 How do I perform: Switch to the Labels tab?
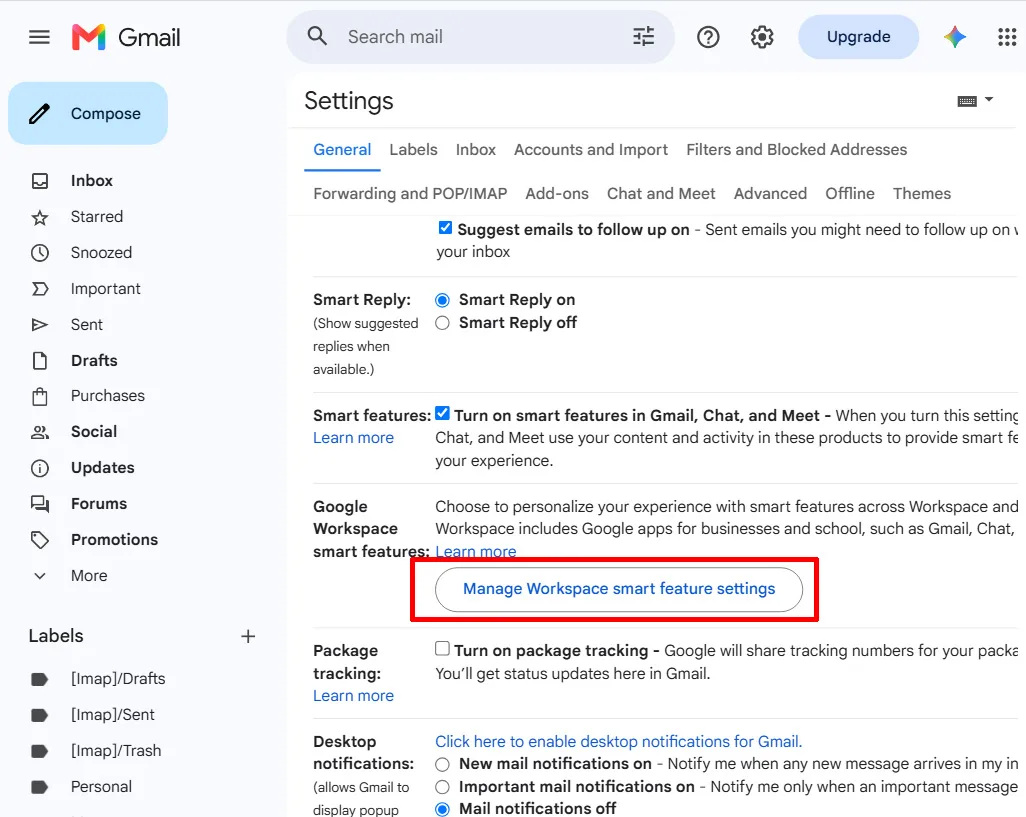tap(413, 150)
